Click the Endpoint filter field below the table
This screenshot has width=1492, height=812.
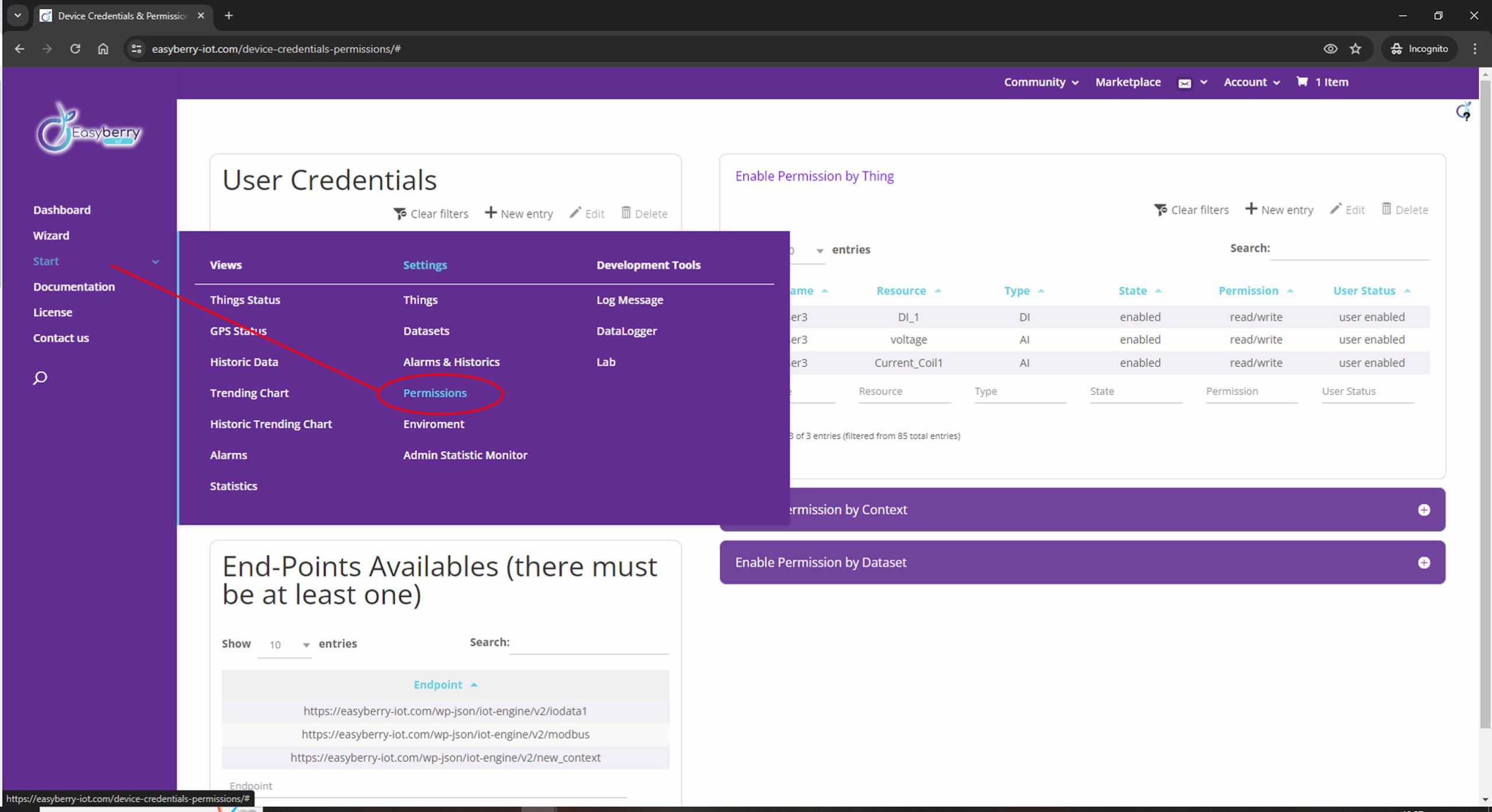(428, 786)
